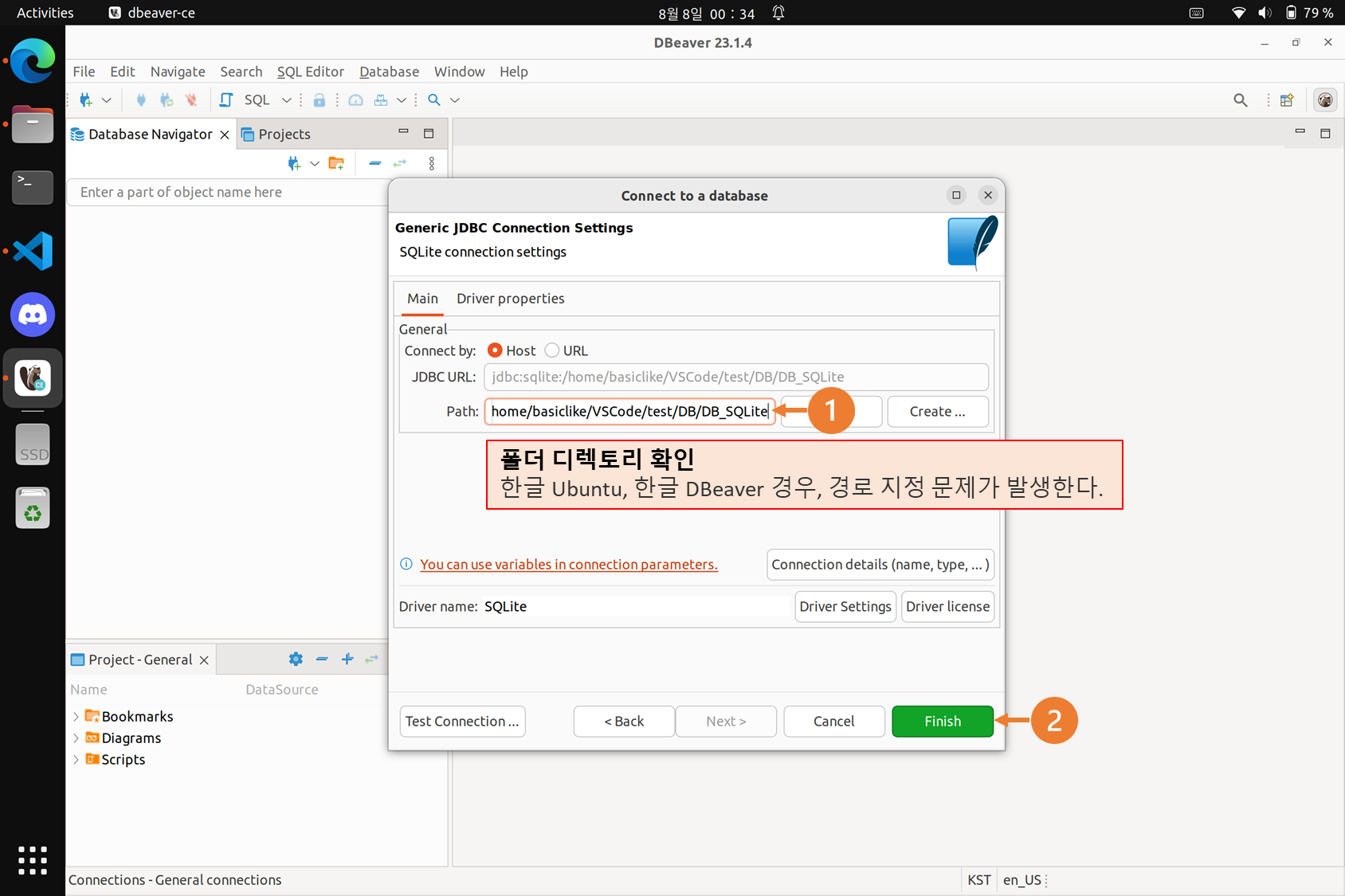Select the Host radio button
This screenshot has width=1345, height=896.
point(495,350)
